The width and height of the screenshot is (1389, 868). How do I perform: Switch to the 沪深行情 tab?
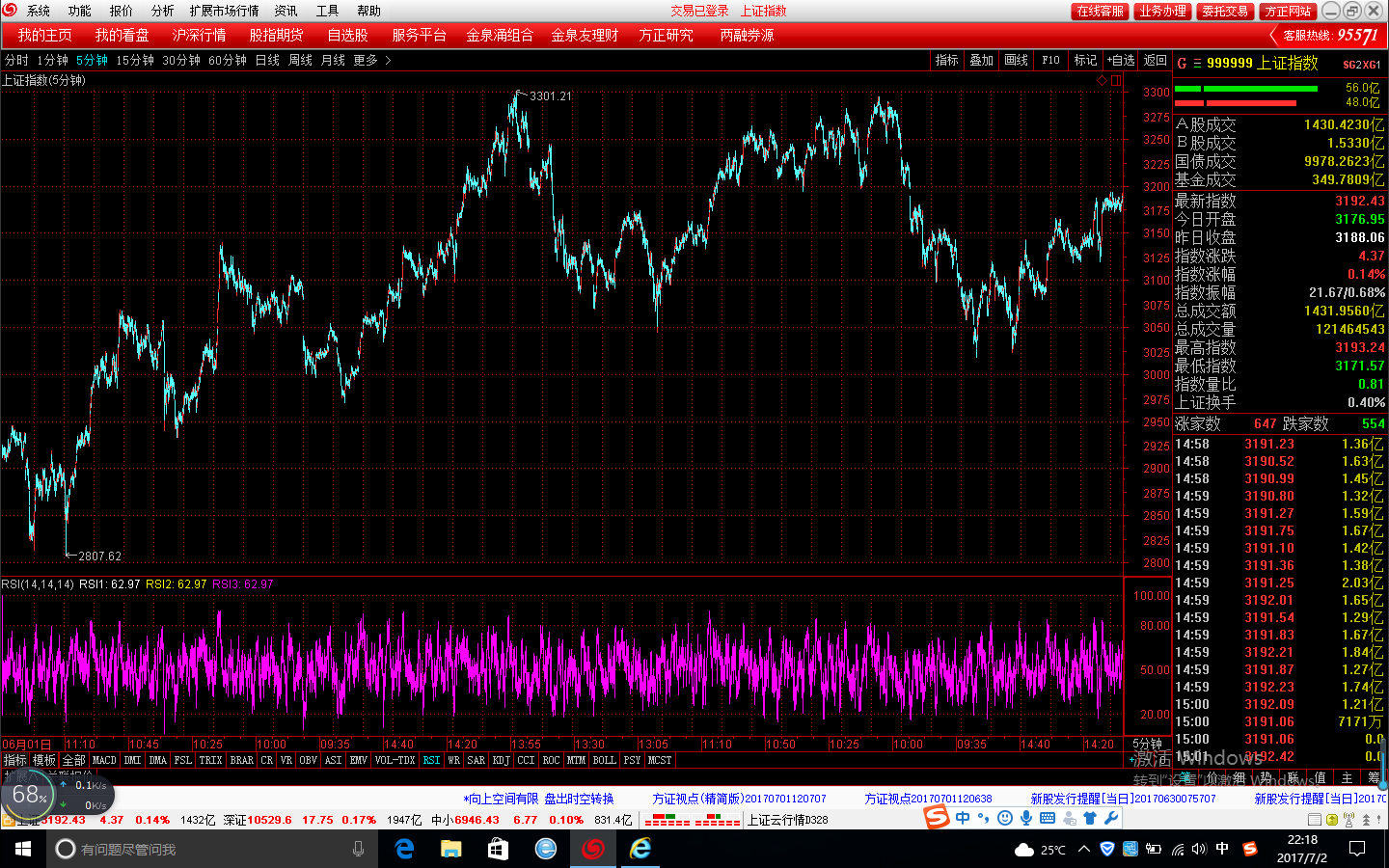click(199, 35)
